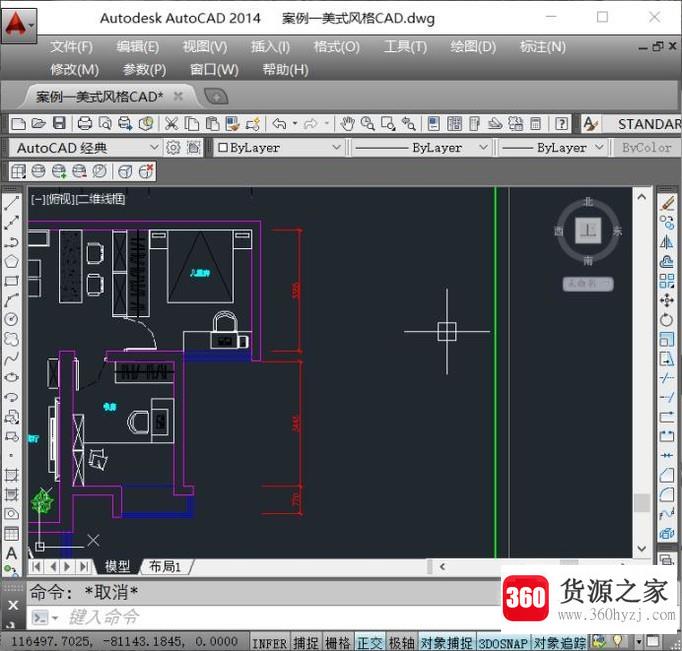682x651 pixels.
Task: Select the Polygon draw tool
Action: pos(12,261)
